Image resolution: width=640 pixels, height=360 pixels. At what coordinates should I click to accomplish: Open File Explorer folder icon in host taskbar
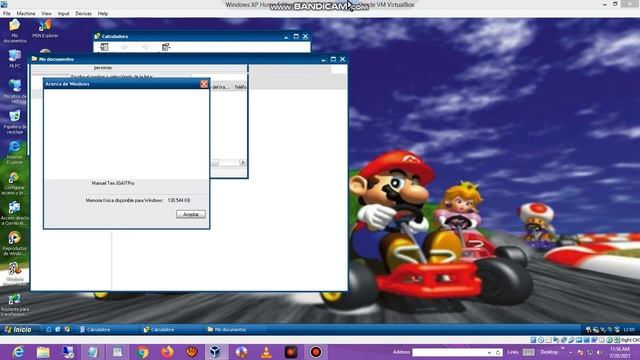point(43,352)
